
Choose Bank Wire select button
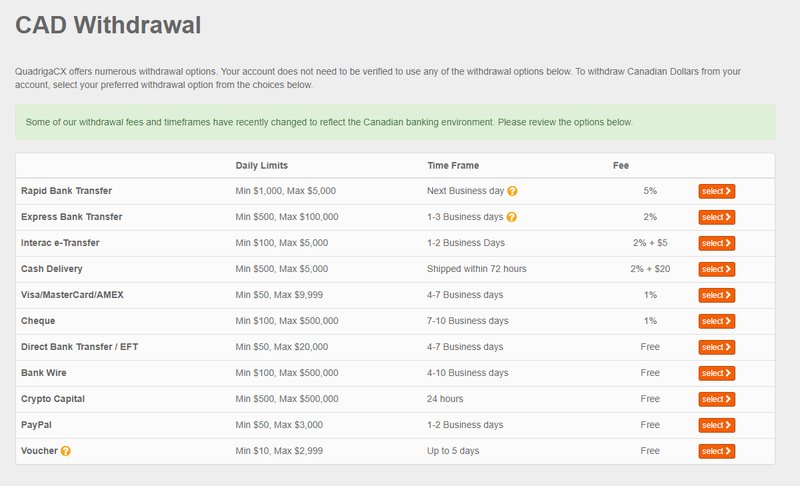[716, 373]
